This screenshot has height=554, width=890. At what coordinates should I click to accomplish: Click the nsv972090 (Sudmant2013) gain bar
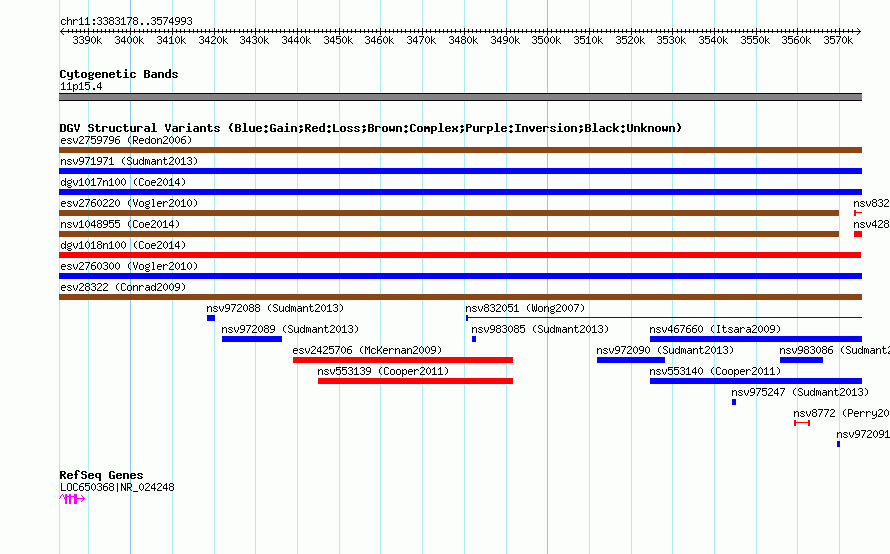coord(631,360)
